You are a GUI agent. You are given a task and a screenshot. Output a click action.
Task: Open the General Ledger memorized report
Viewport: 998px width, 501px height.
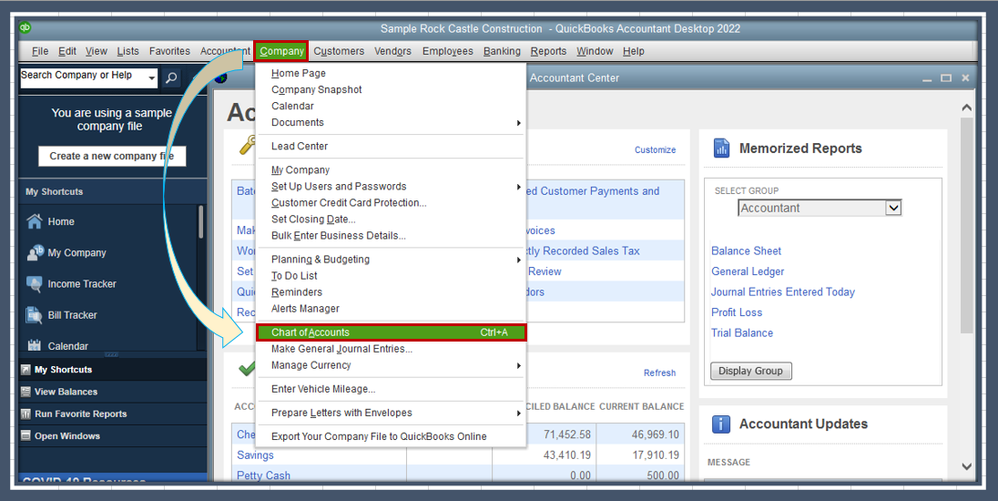point(748,271)
